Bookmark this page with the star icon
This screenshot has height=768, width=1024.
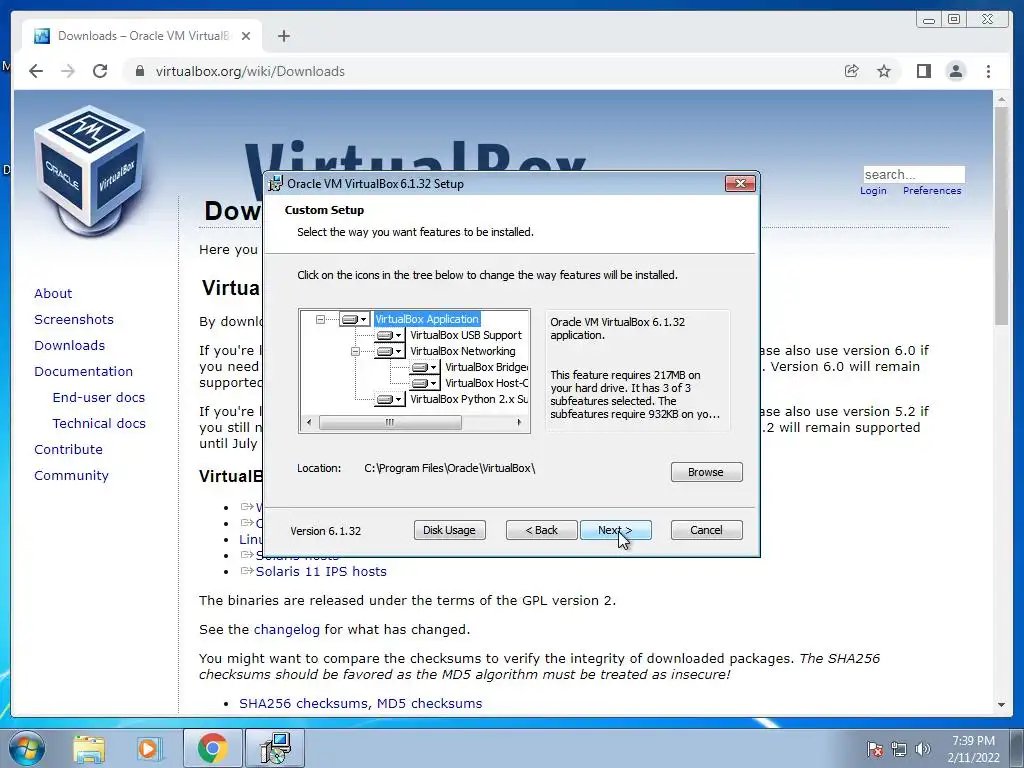[x=884, y=71]
